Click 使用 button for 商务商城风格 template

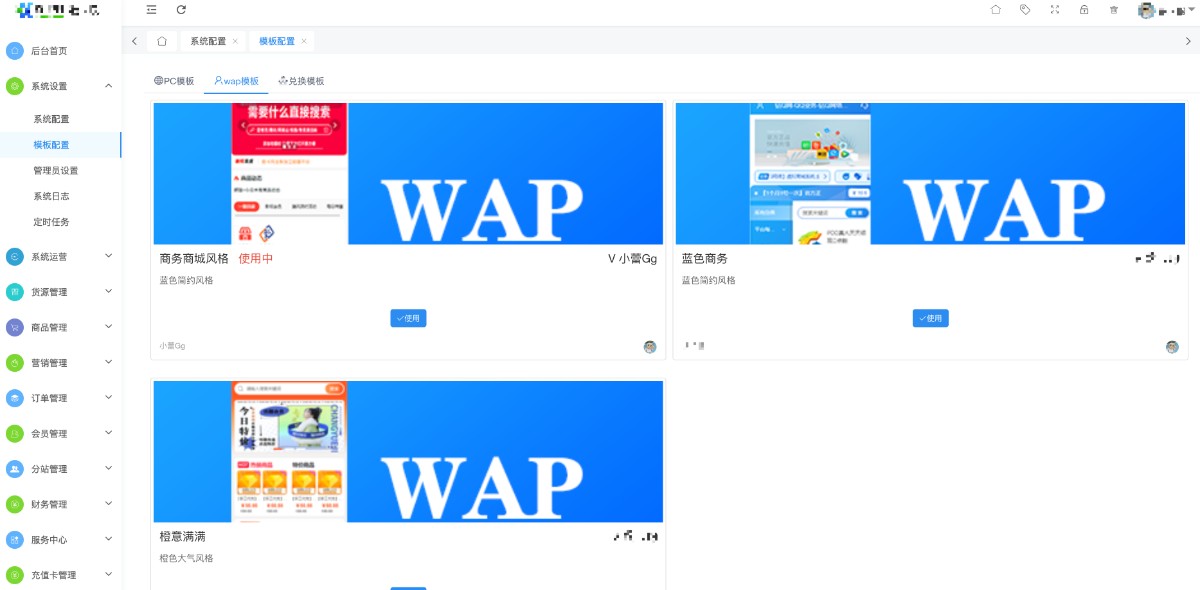coord(408,318)
